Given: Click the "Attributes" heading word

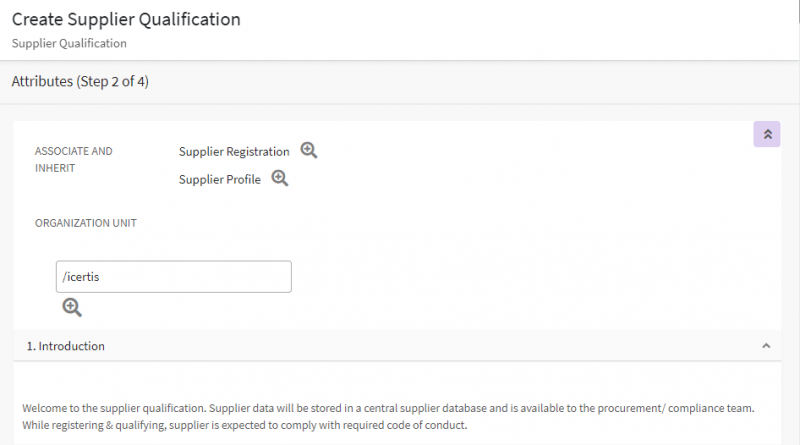Looking at the screenshot, I should [42, 82].
